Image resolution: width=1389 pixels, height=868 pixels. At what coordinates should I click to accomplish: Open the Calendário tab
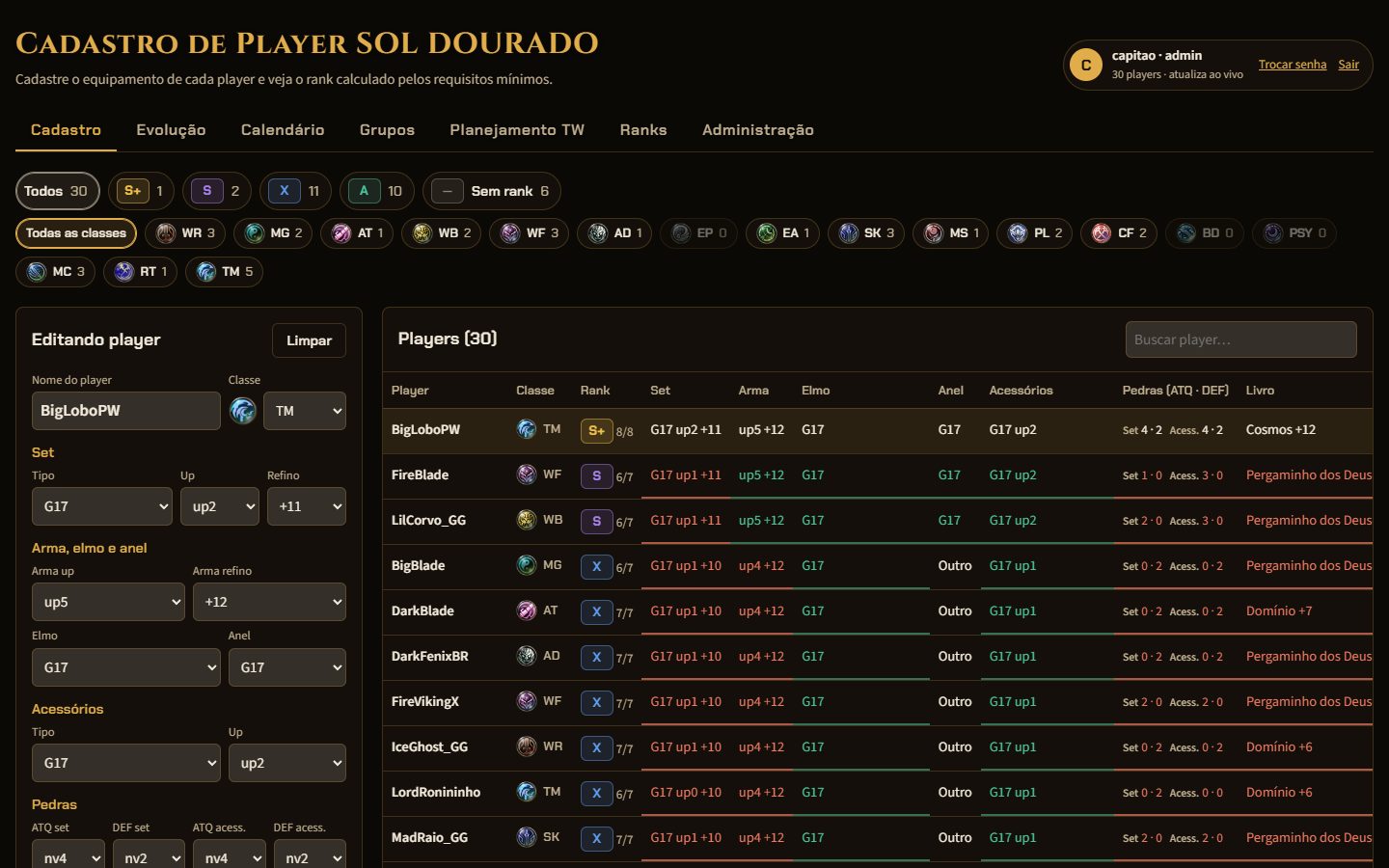pyautogui.click(x=283, y=130)
